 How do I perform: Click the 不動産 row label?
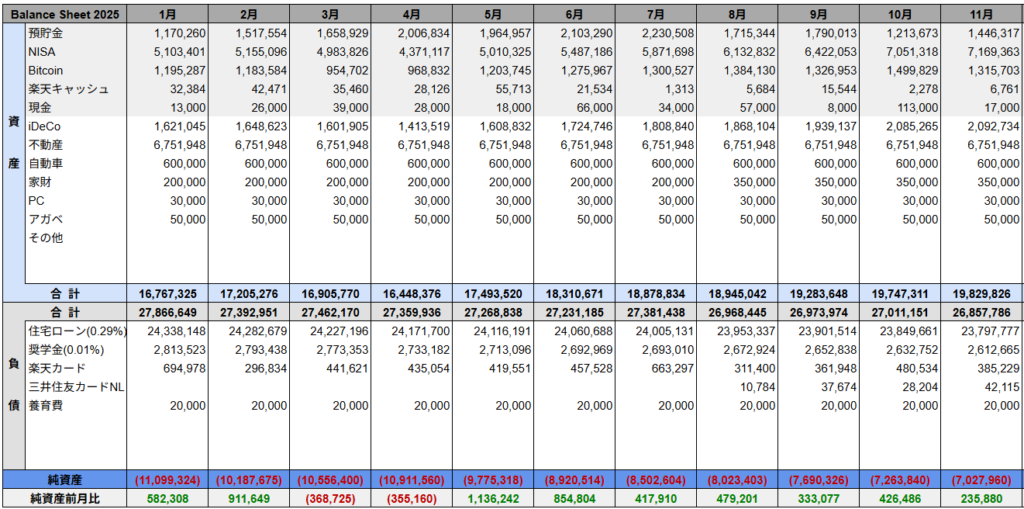point(44,145)
